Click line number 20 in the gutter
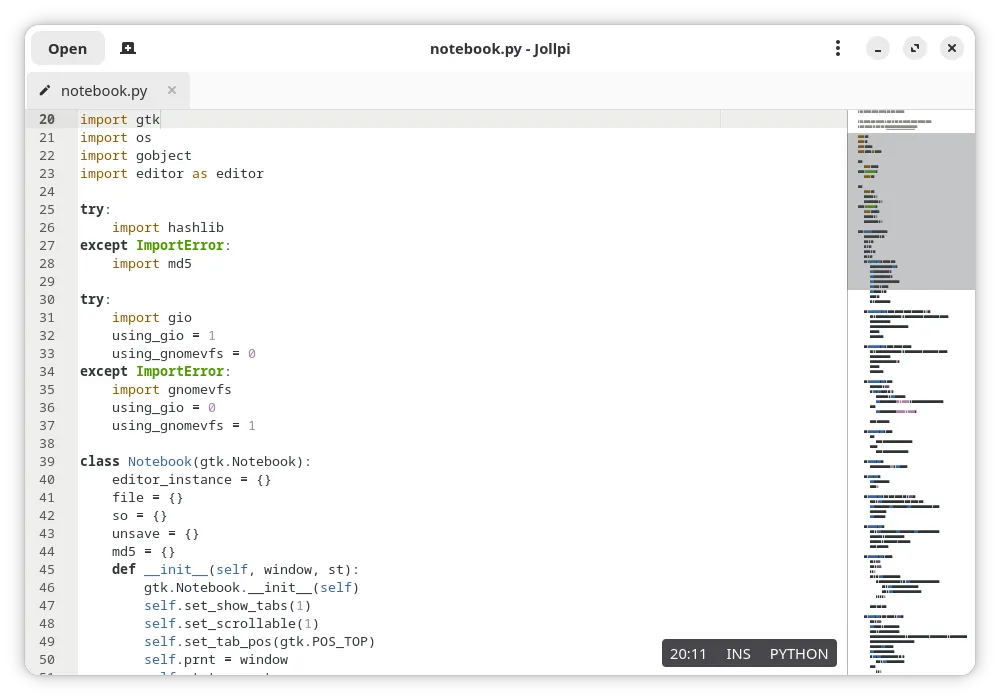 pyautogui.click(x=47, y=119)
